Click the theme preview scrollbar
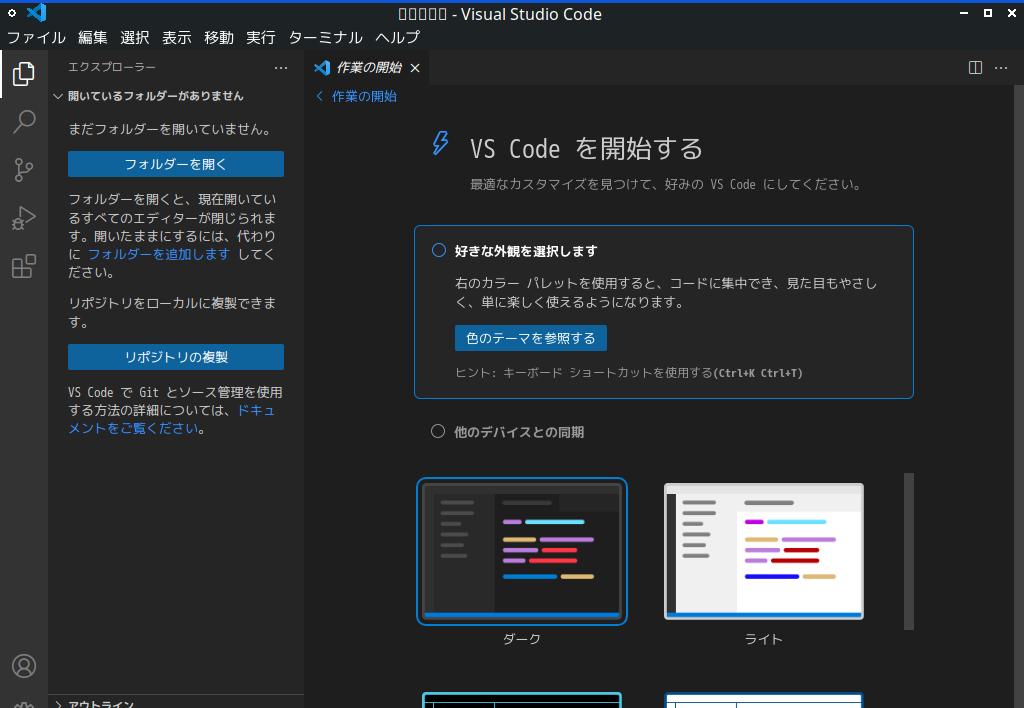 (908, 551)
